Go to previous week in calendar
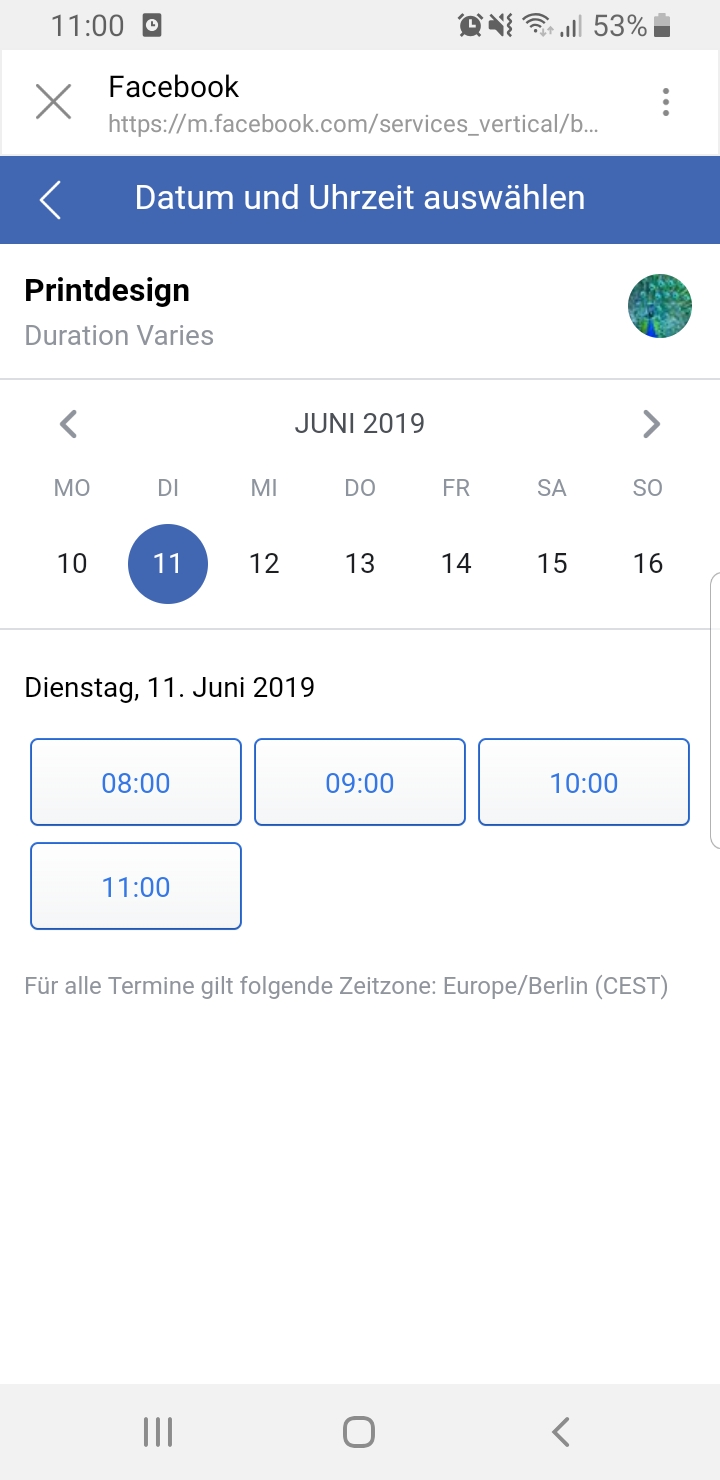This screenshot has height=1480, width=720. tap(68, 424)
